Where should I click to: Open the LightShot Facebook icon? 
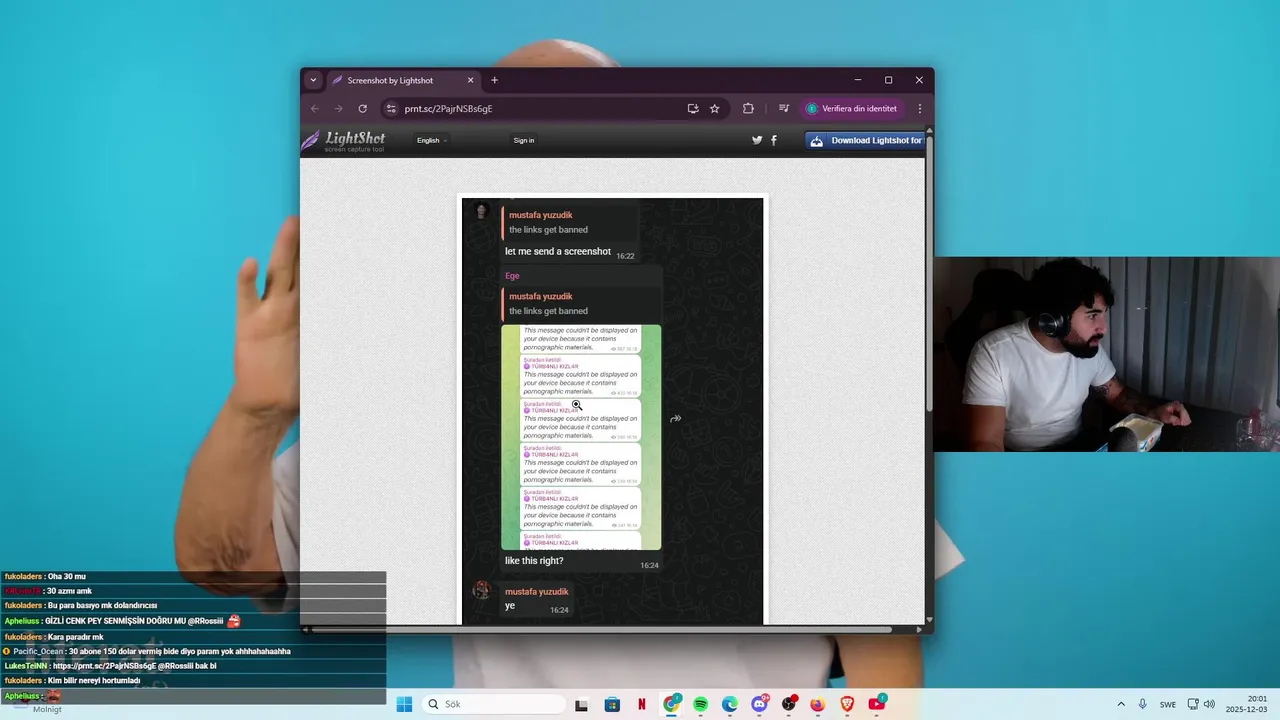pos(774,140)
